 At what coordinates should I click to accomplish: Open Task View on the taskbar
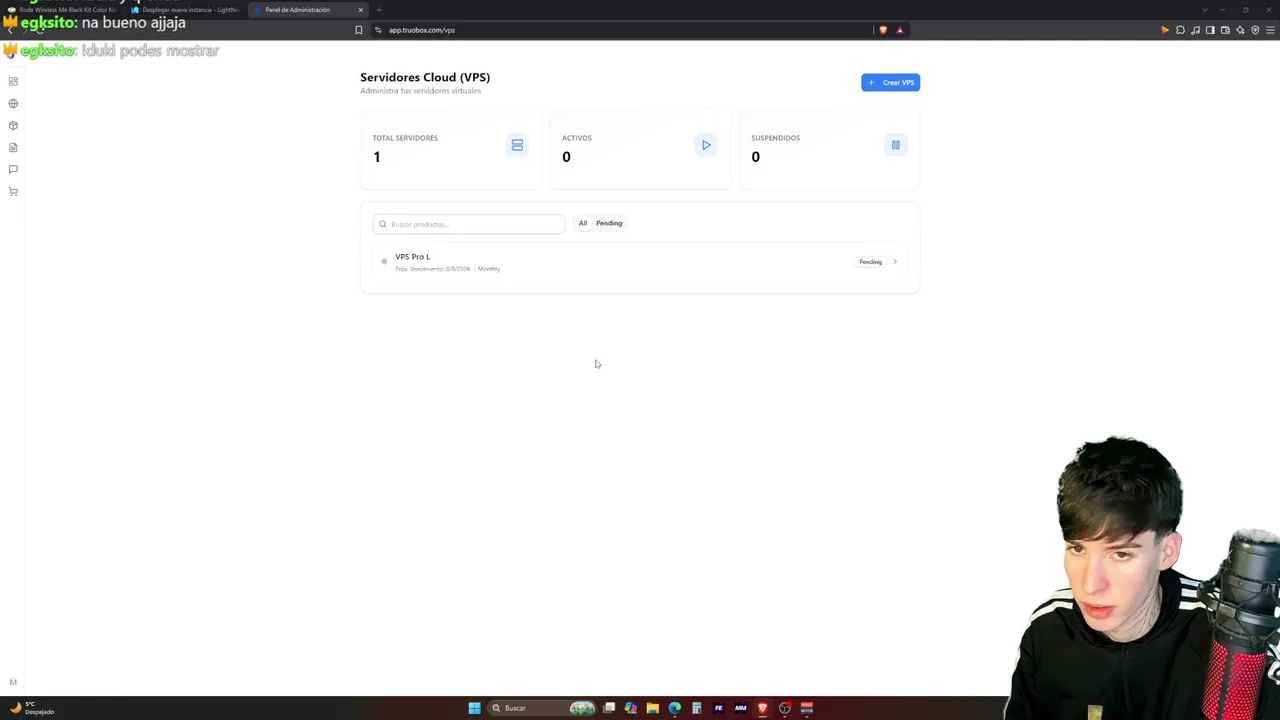(608, 708)
